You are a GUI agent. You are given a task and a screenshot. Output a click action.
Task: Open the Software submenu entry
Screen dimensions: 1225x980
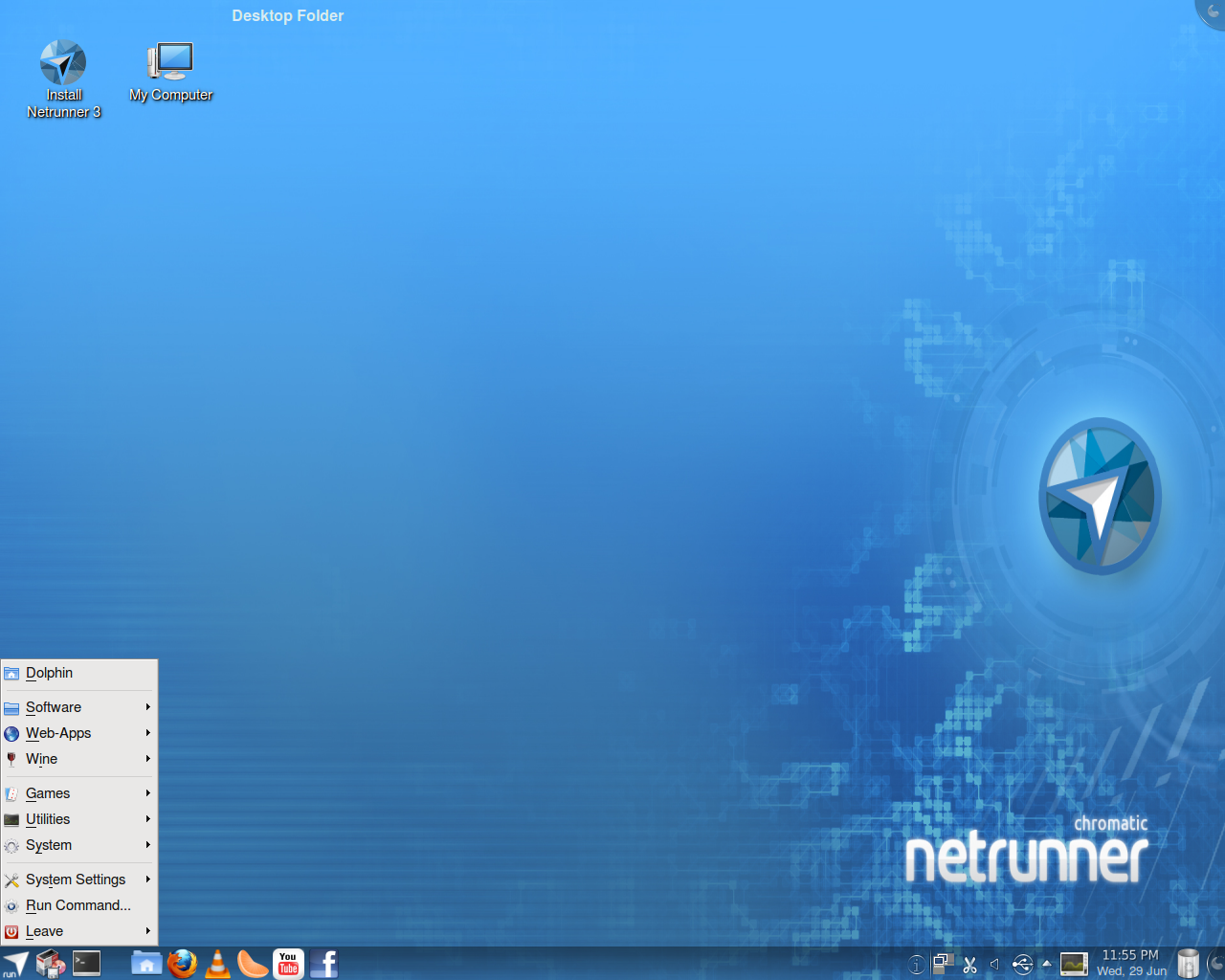(79, 707)
